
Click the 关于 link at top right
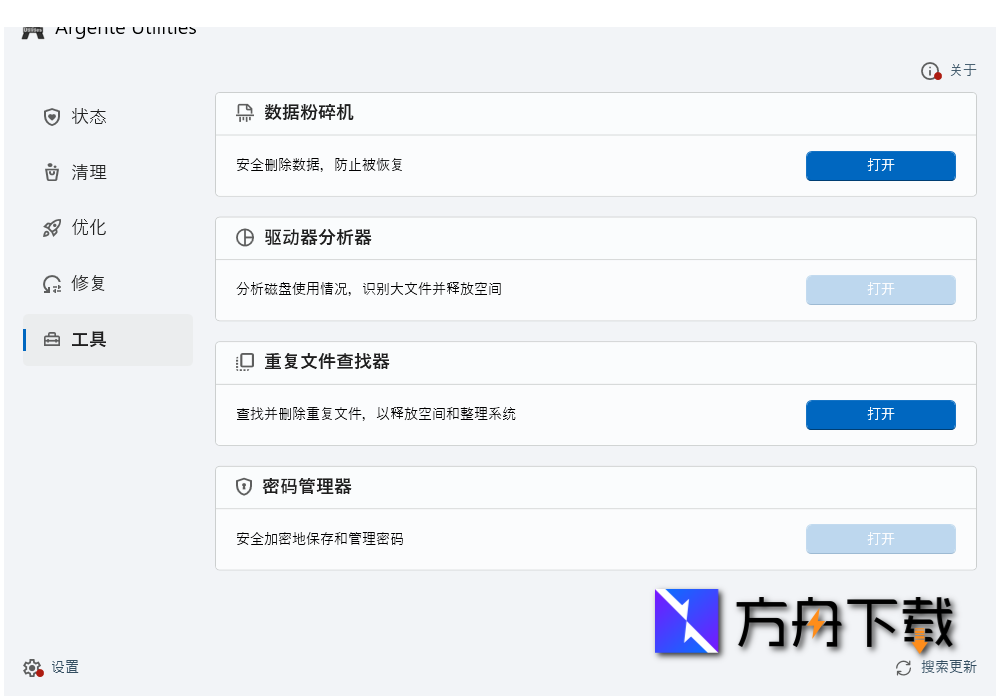pos(962,71)
